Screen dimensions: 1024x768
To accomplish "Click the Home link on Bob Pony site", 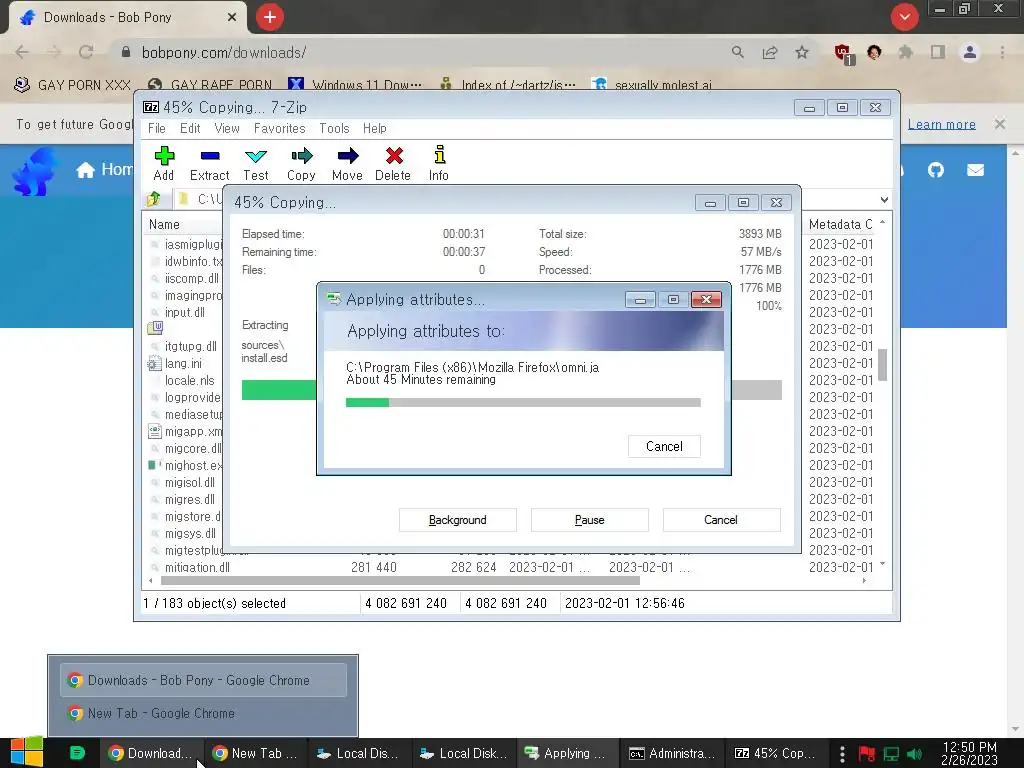I will (x=104, y=170).
